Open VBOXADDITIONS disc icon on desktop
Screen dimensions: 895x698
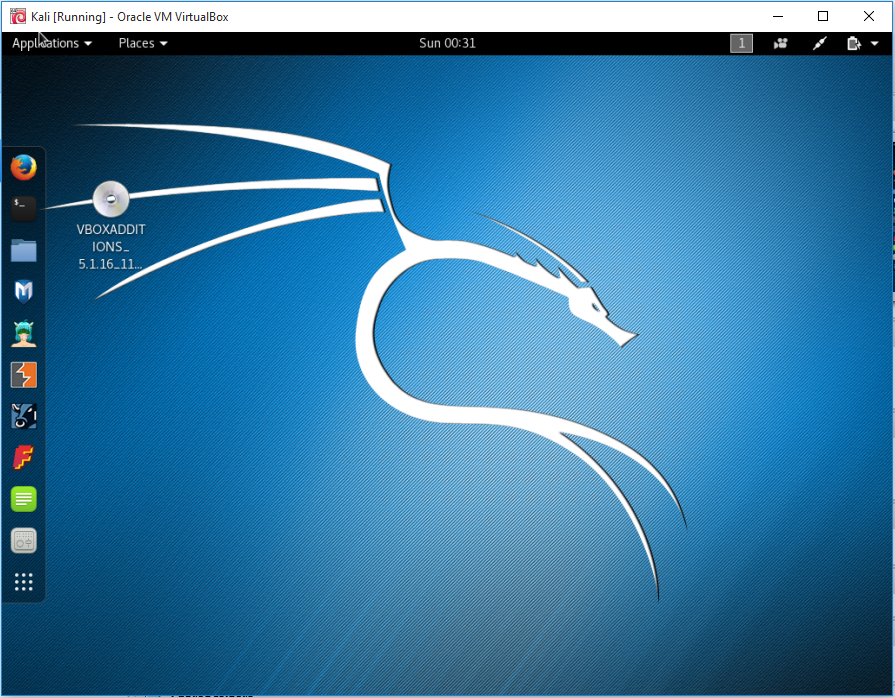111,199
